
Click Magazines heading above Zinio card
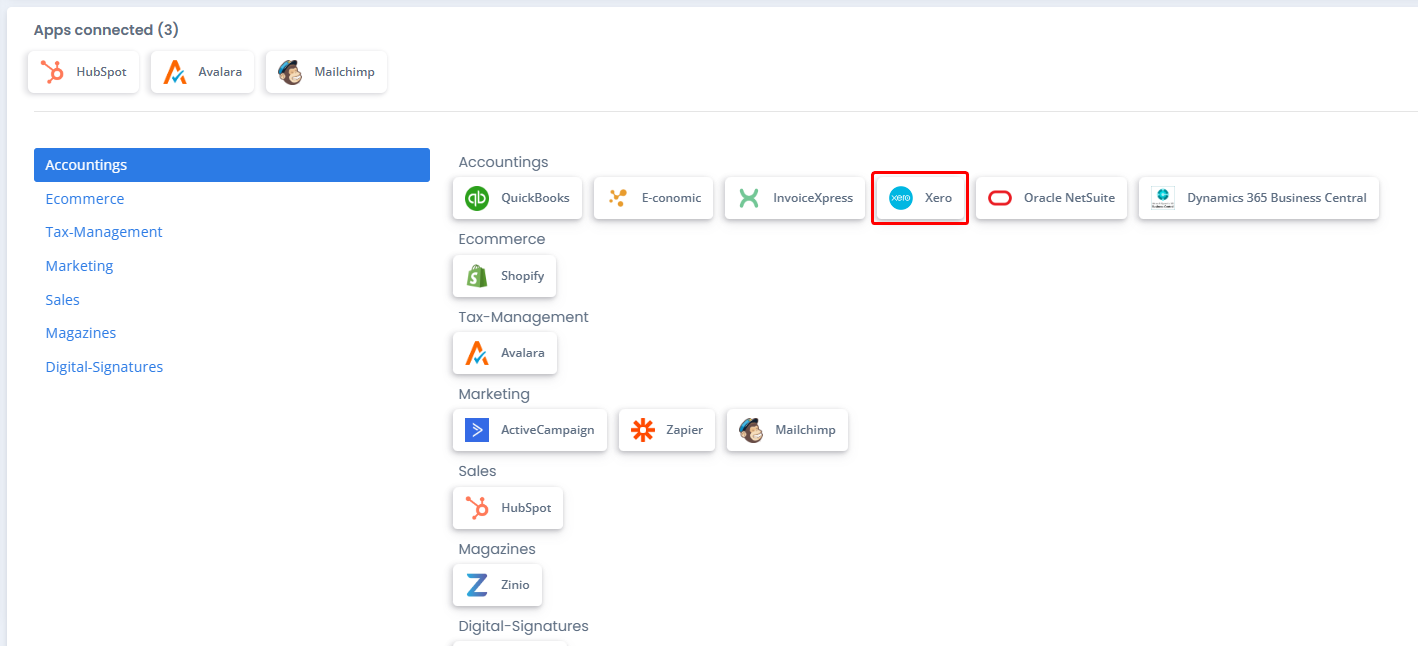tap(497, 549)
